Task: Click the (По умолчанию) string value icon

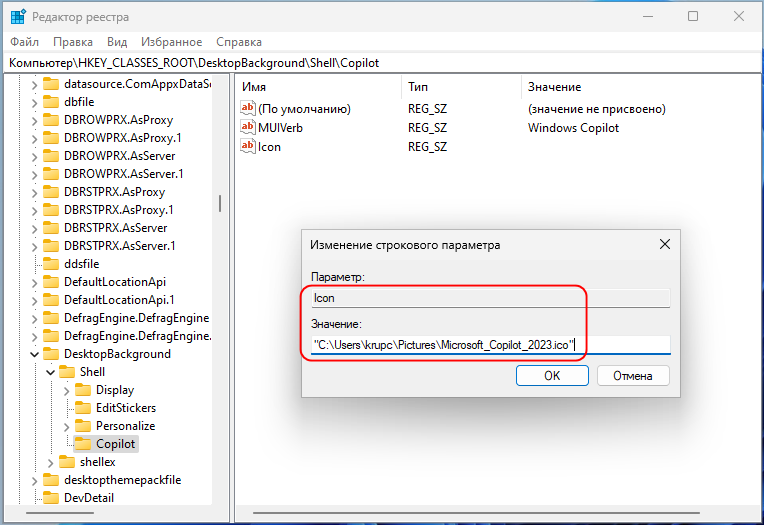Action: (248, 108)
